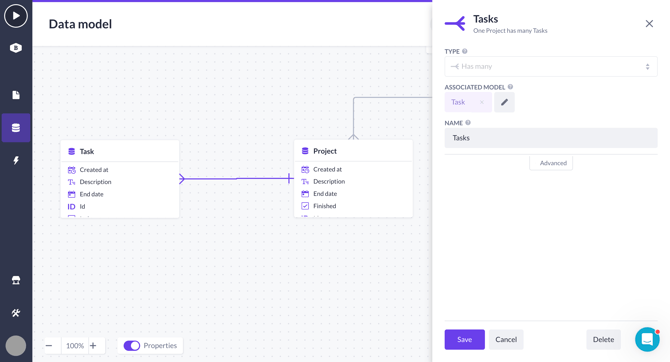670x362 pixels.
Task: Open the Has many type dropdown
Action: [551, 66]
